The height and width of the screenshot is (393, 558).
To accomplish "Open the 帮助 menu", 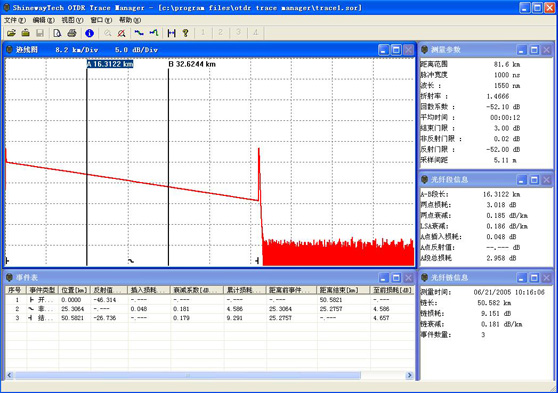I will (130, 20).
